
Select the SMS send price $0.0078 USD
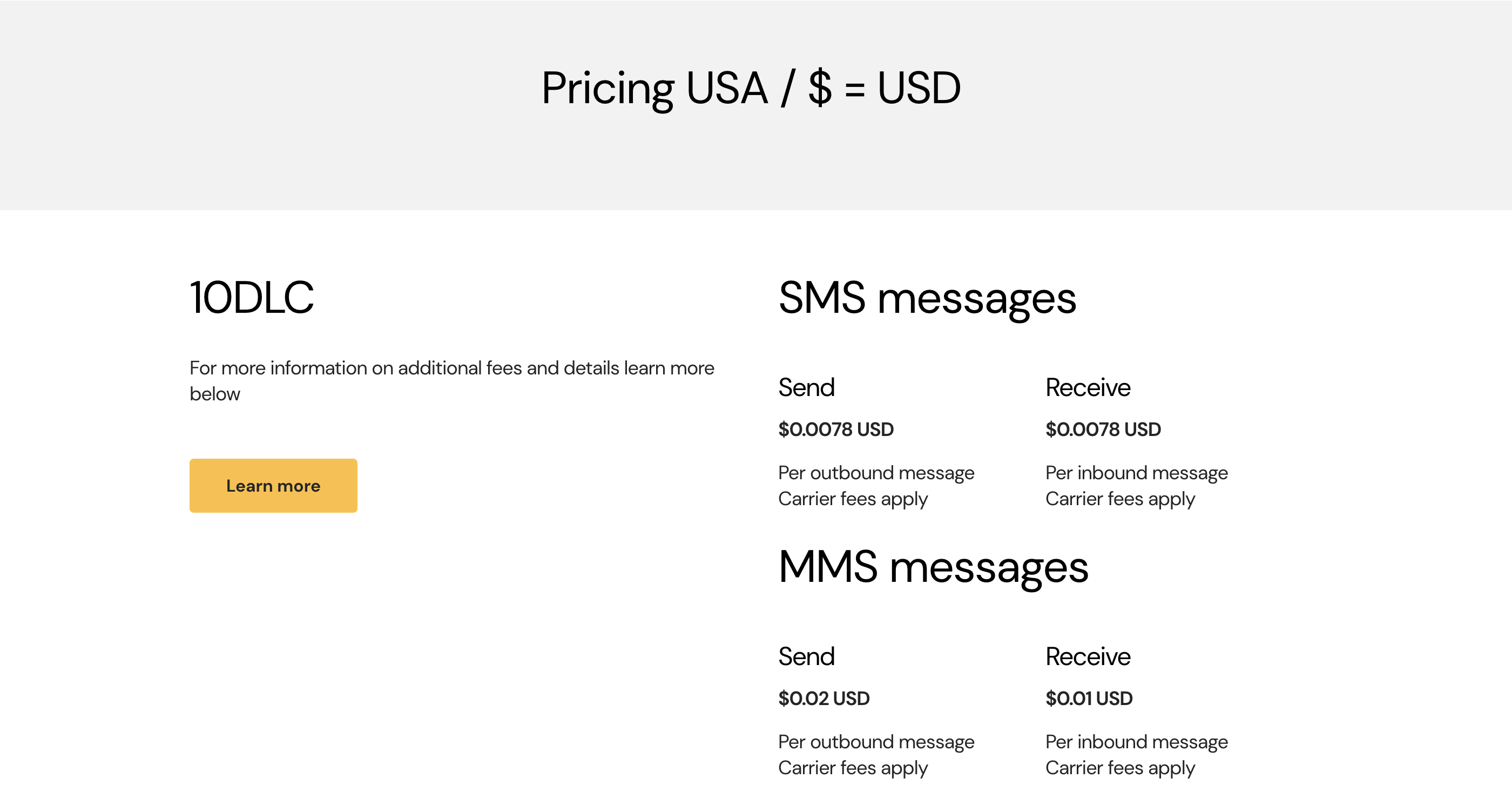[x=836, y=429]
